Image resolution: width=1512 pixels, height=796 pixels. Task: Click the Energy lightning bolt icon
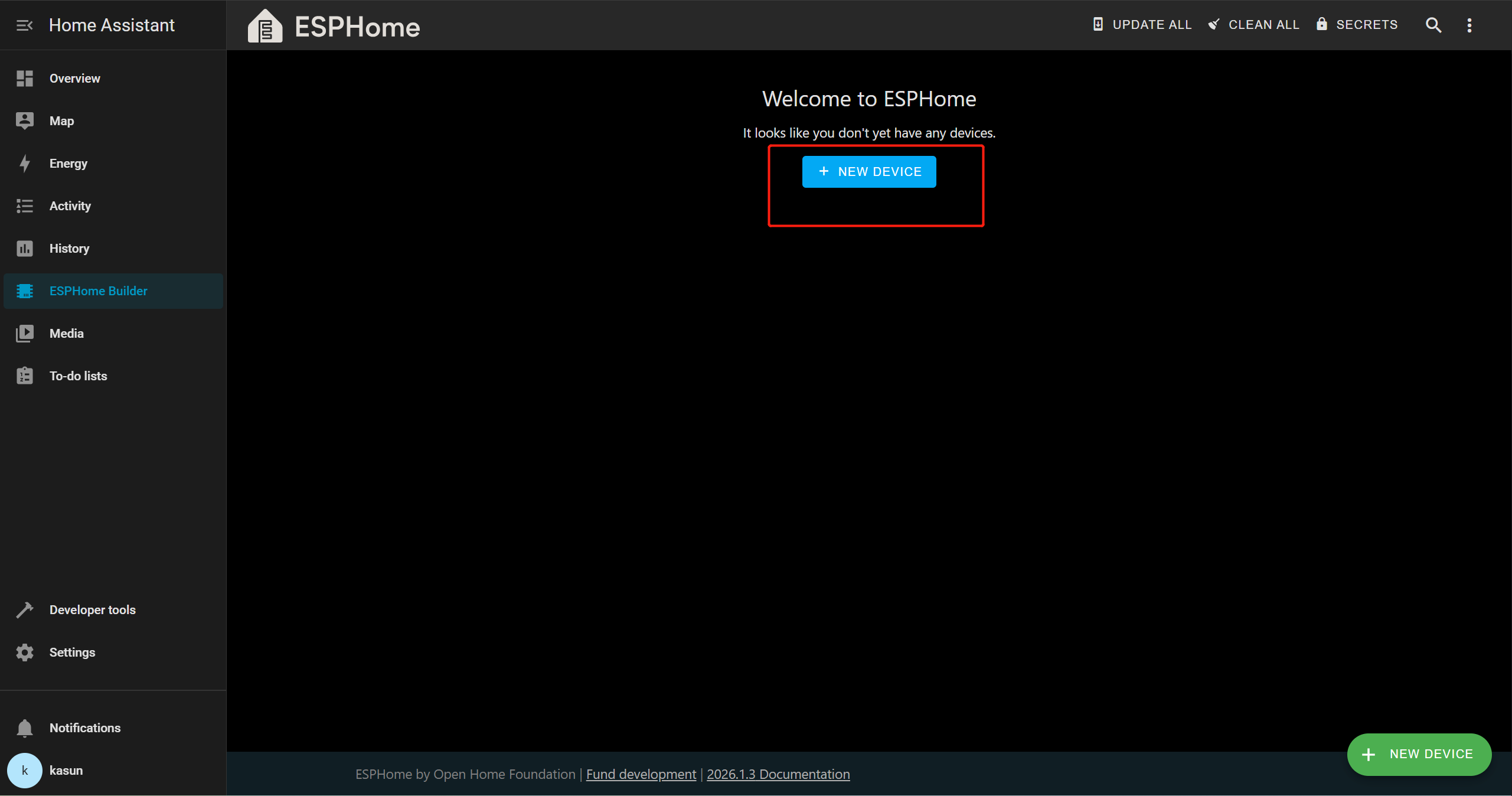click(25, 164)
